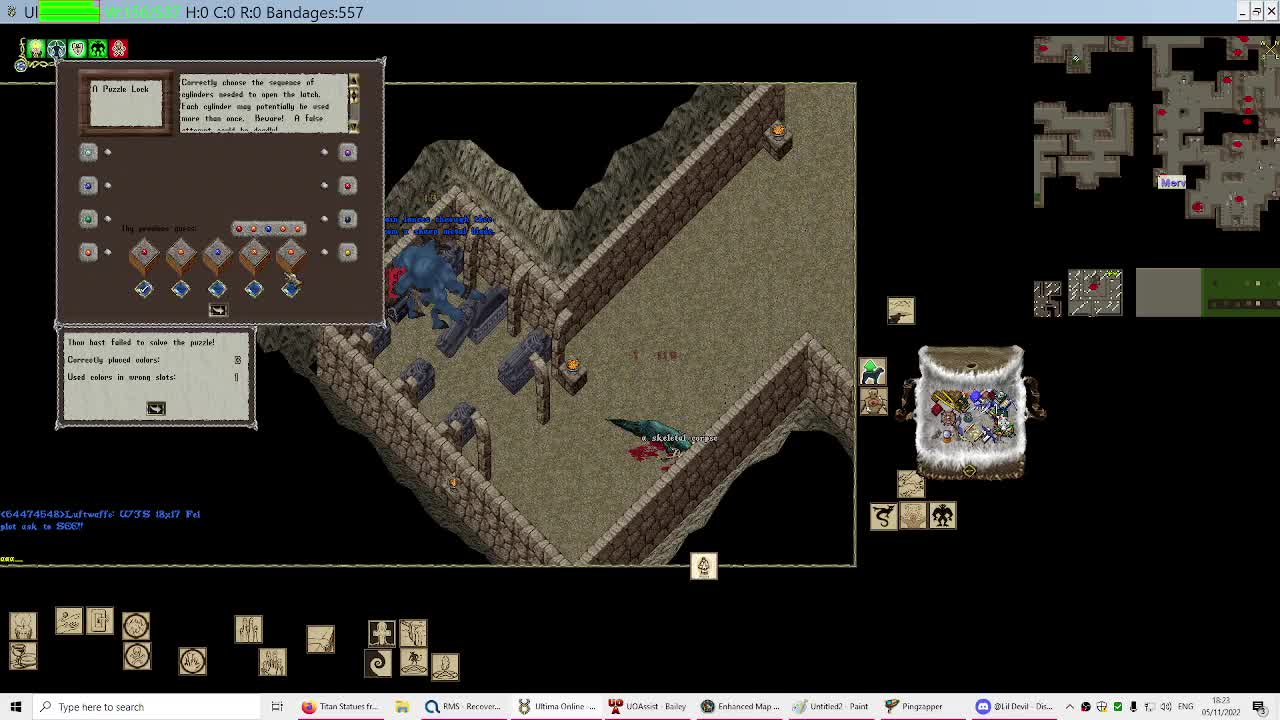Click the blue creature in the dungeon
The width and height of the screenshot is (1280, 720).
pyautogui.click(x=432, y=280)
